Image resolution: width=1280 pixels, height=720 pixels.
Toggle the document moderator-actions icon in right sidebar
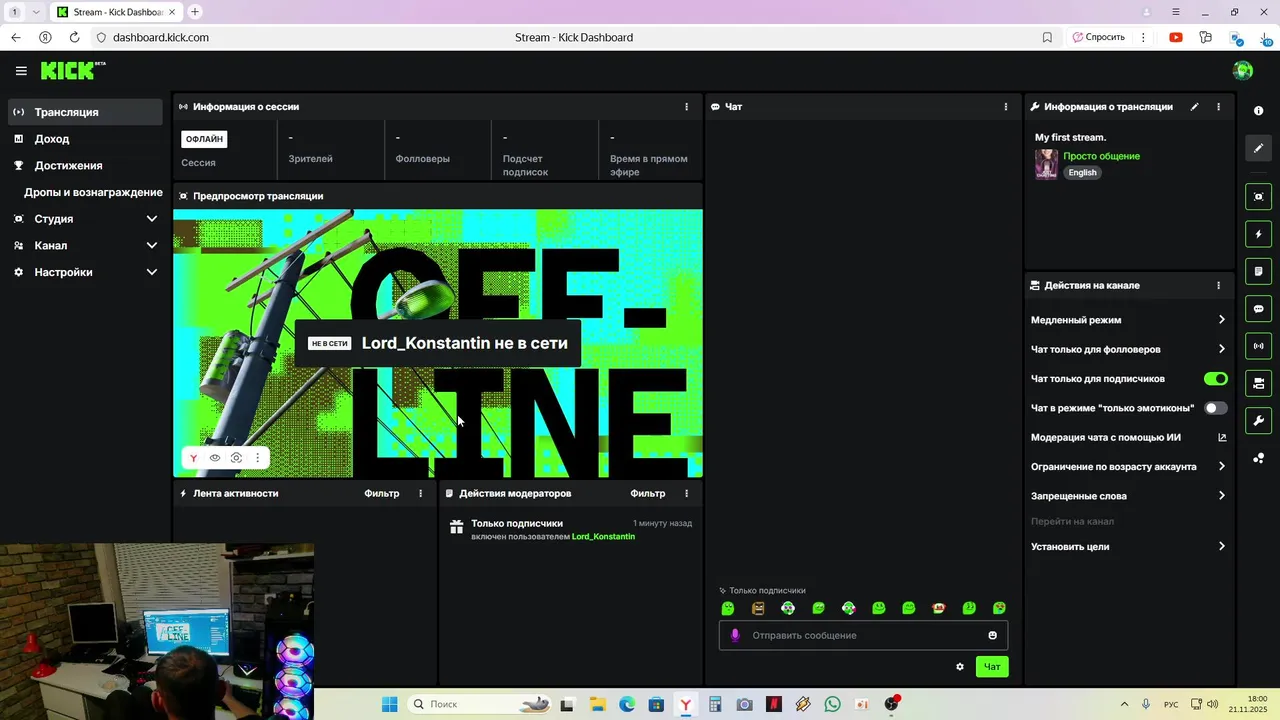pyautogui.click(x=1259, y=271)
